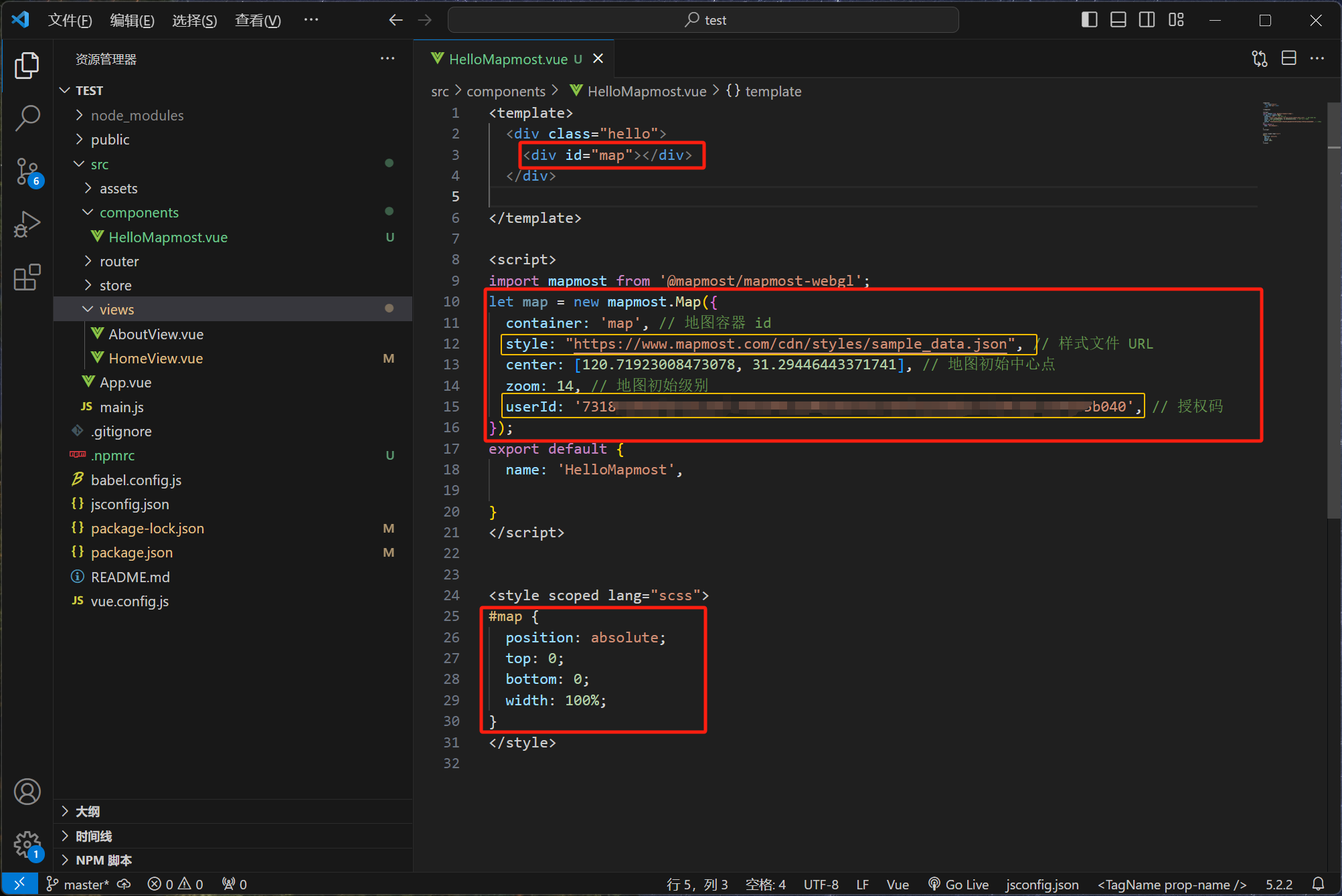1342x896 pixels.
Task: Open Customize Layout icon
Action: (x=1176, y=20)
